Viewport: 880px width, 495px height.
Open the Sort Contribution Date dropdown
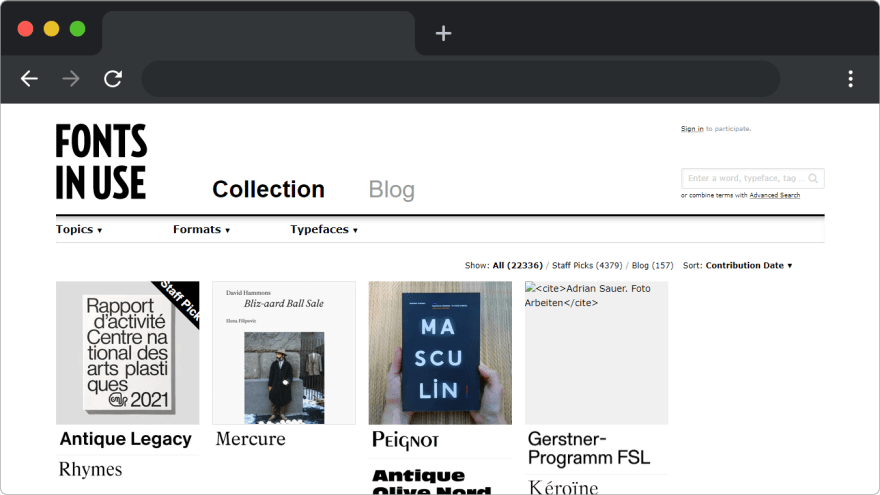pyautogui.click(x=749, y=265)
